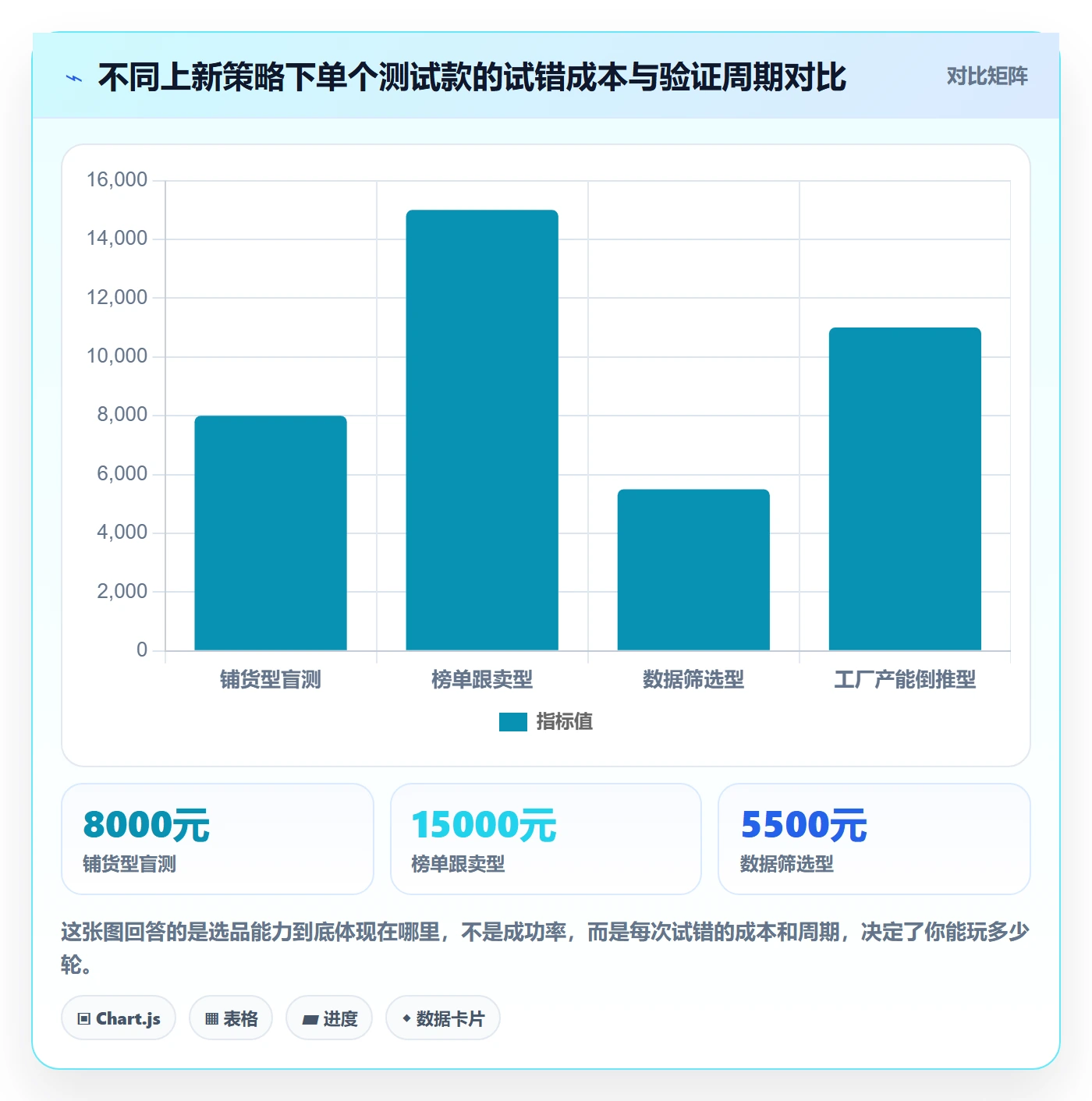Open the 15000元 榜单跟卖型 data card
1092x1101 pixels.
point(546,839)
